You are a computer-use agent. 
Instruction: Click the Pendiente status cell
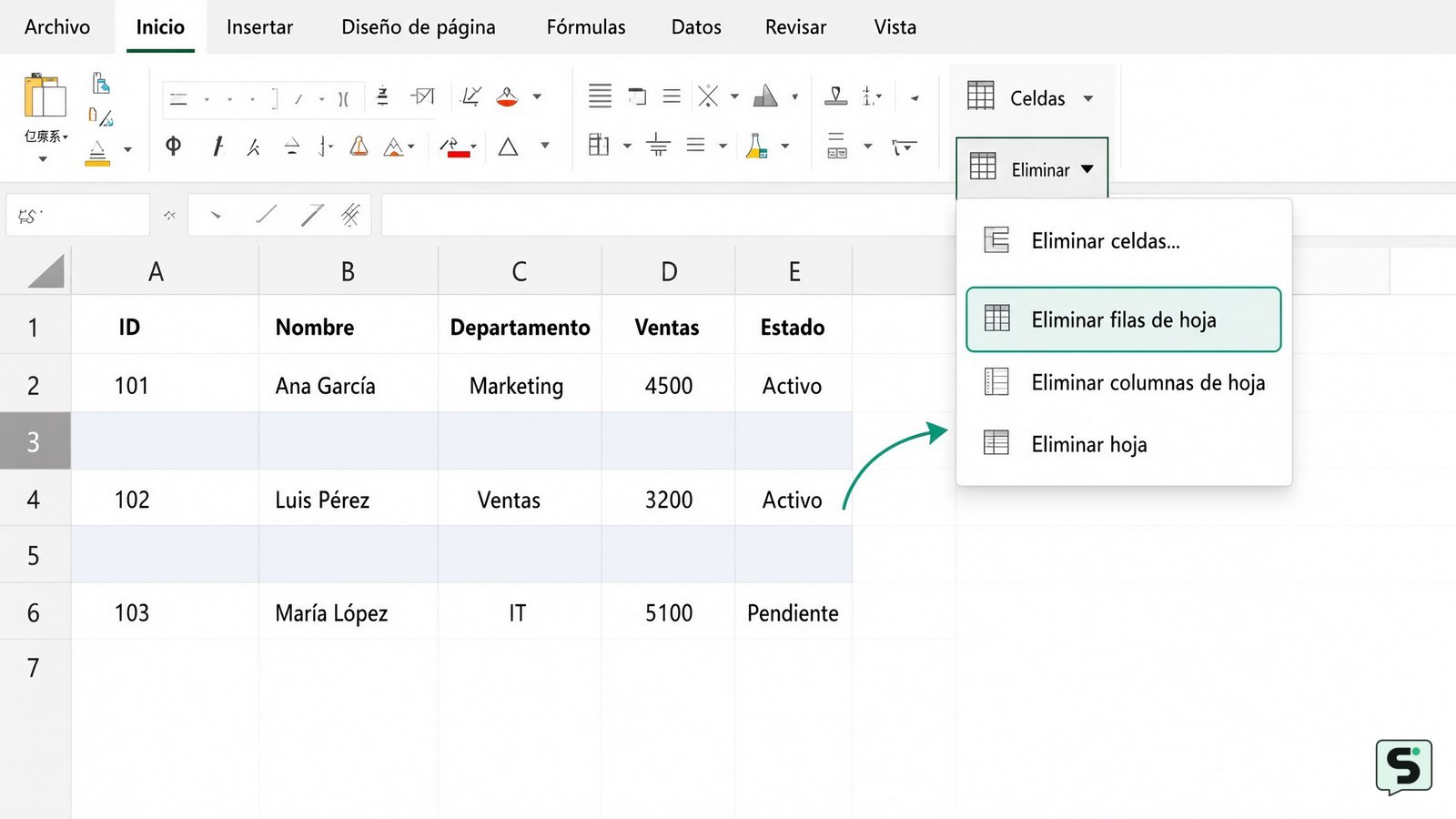(x=794, y=612)
